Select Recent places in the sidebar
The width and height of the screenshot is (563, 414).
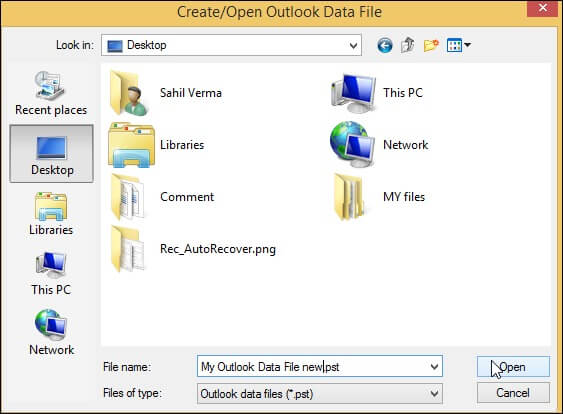51,93
